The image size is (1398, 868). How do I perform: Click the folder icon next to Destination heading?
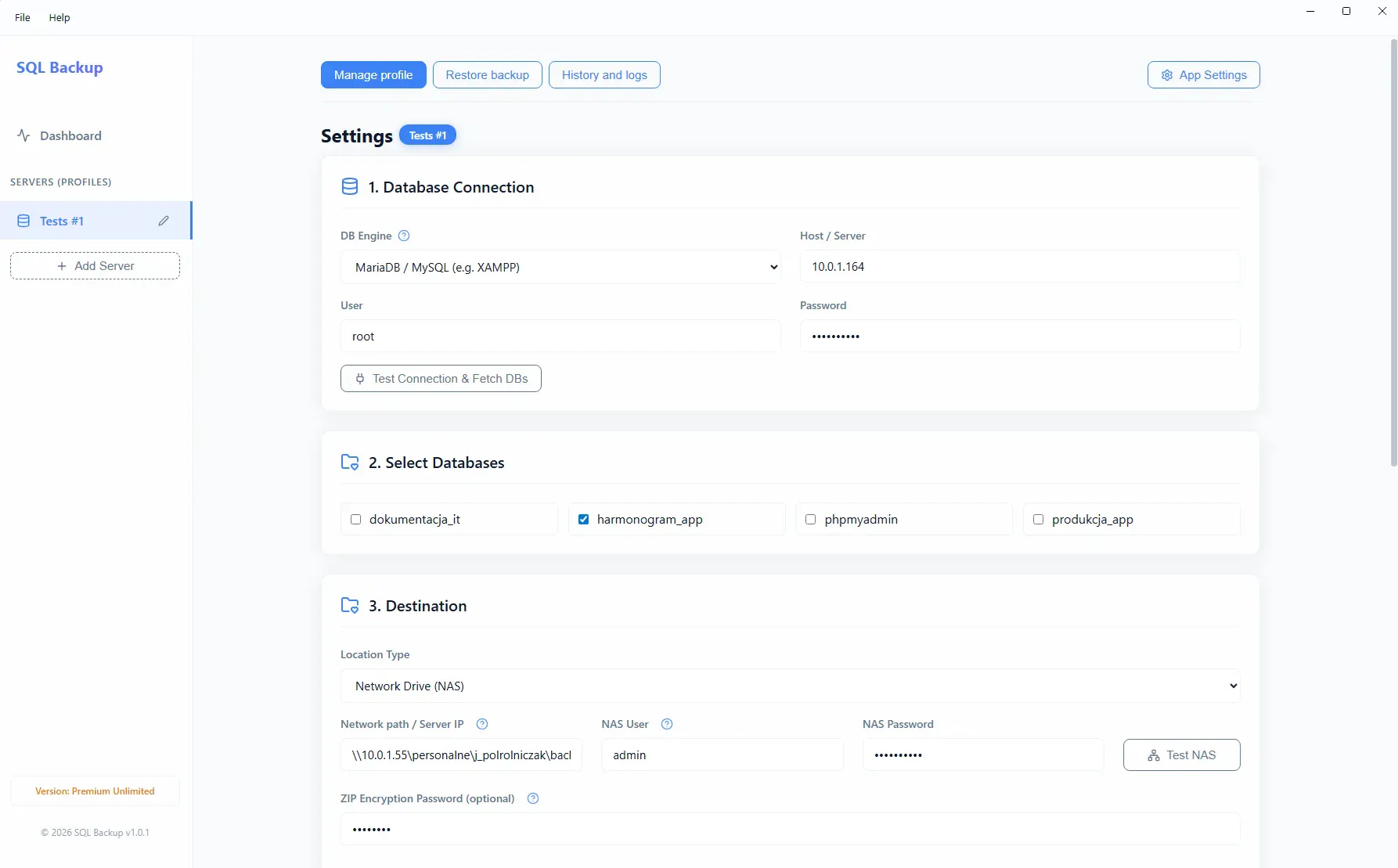350,605
